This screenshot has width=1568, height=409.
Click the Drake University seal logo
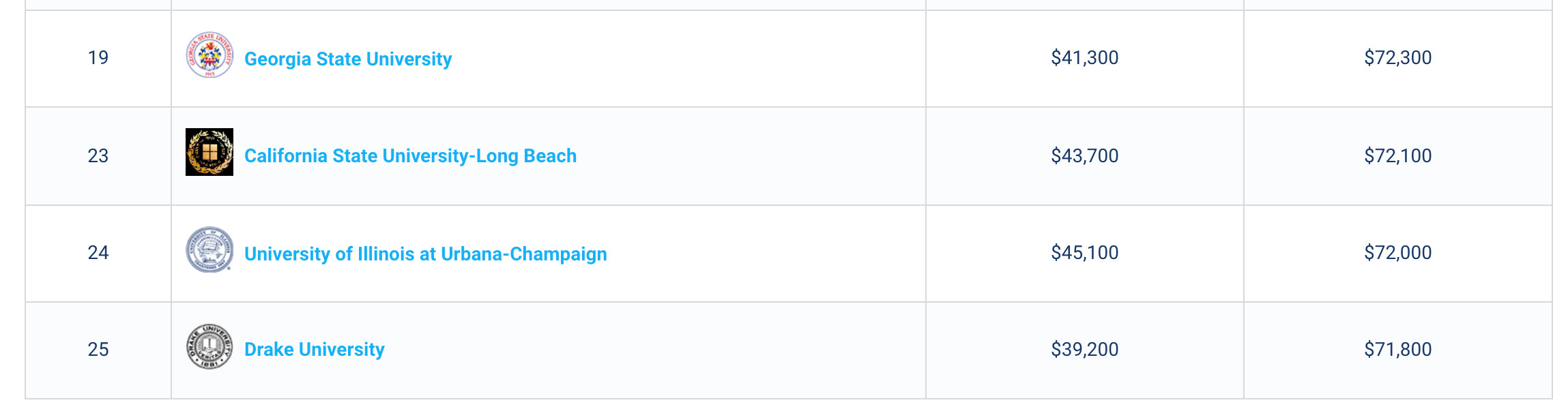pos(209,346)
